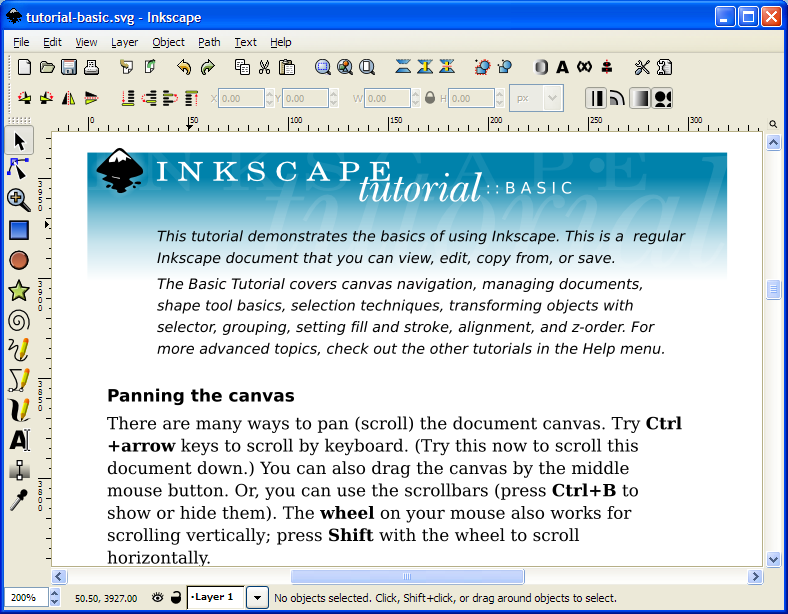Choose the Rectangle tool

(18, 230)
